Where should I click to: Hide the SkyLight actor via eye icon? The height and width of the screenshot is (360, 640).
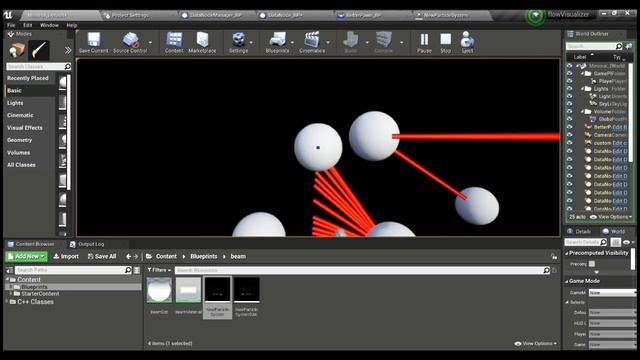tap(569, 104)
